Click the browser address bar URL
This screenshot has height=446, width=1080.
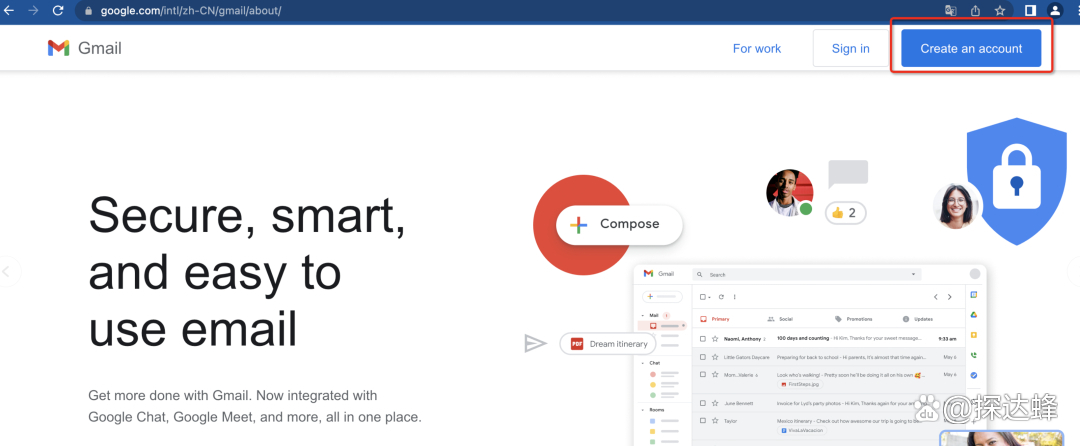point(191,11)
